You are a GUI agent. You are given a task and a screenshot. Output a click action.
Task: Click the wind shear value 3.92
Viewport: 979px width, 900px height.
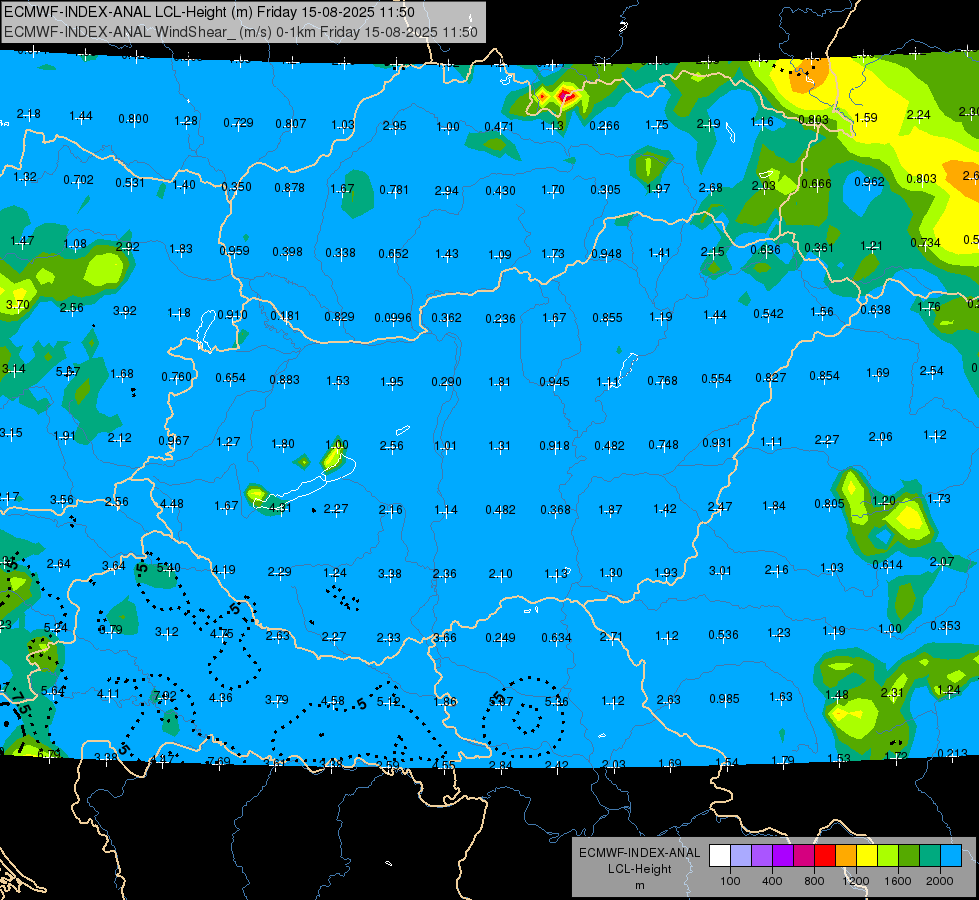pyautogui.click(x=125, y=310)
